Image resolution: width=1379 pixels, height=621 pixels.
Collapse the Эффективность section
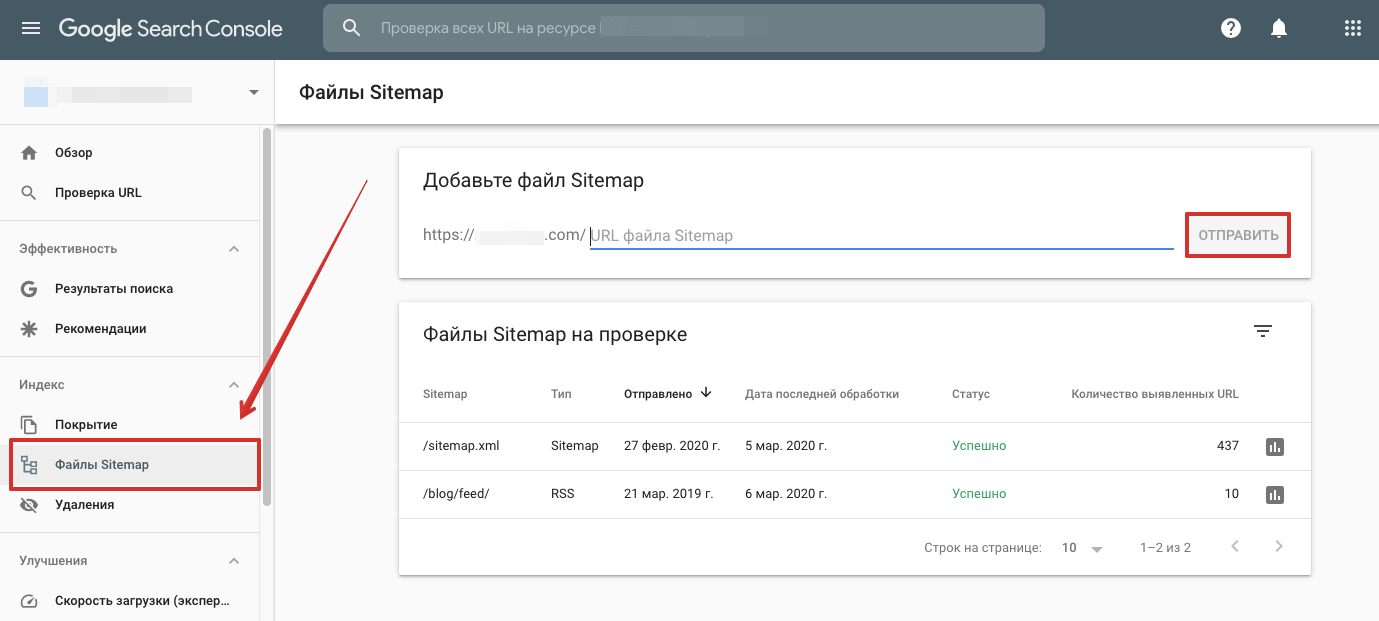coord(233,248)
